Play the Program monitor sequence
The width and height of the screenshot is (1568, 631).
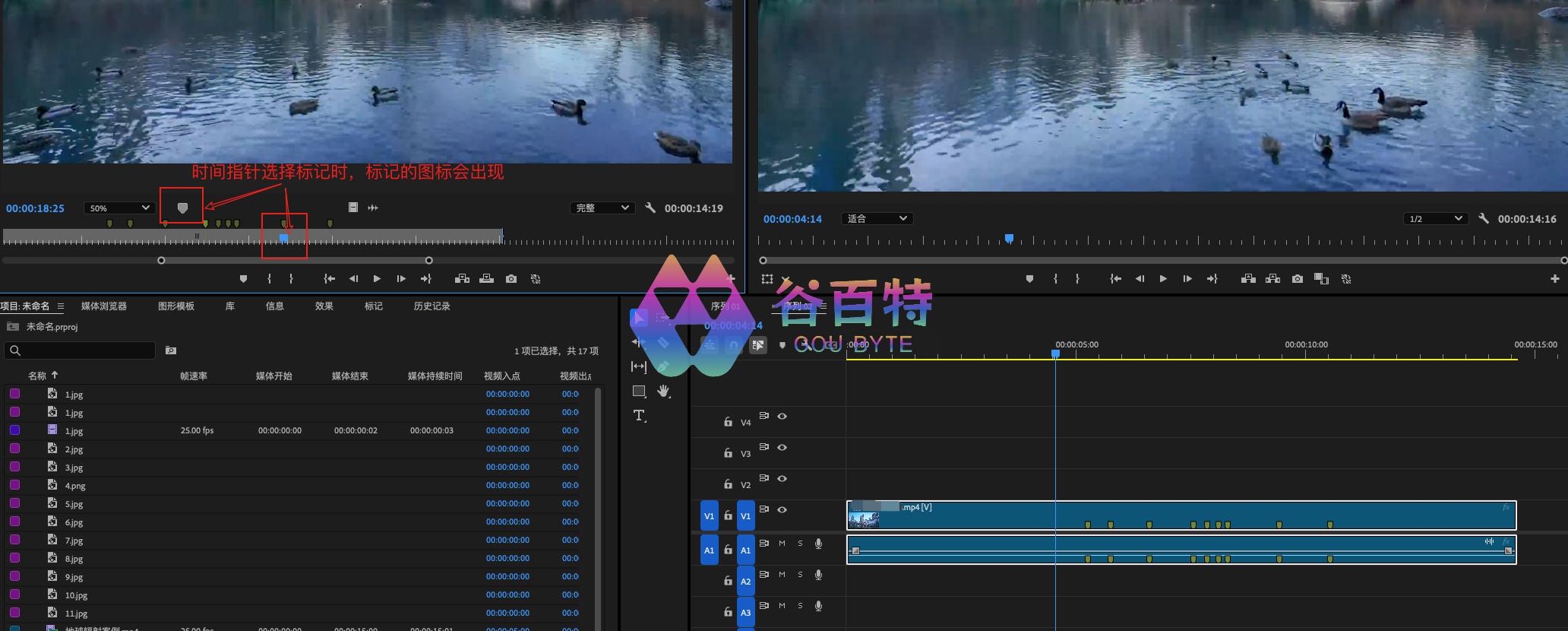tap(1163, 279)
